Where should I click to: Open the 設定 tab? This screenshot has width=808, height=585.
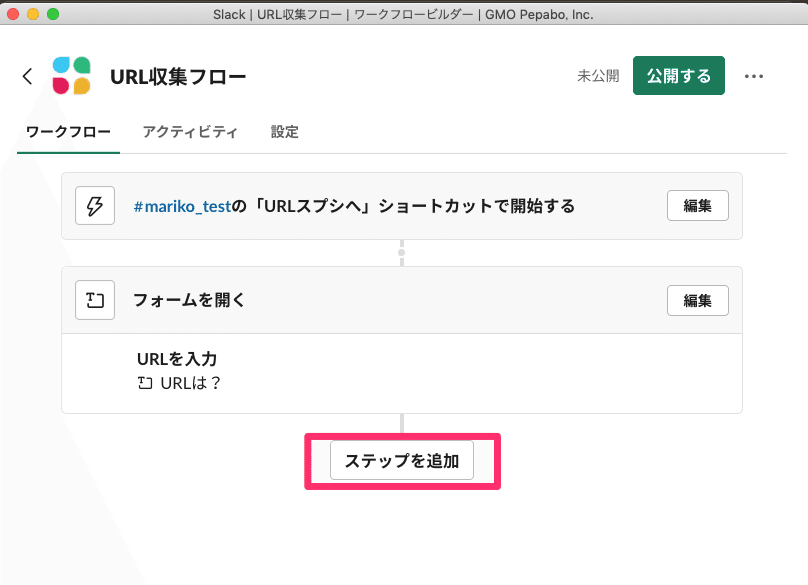pos(284,131)
